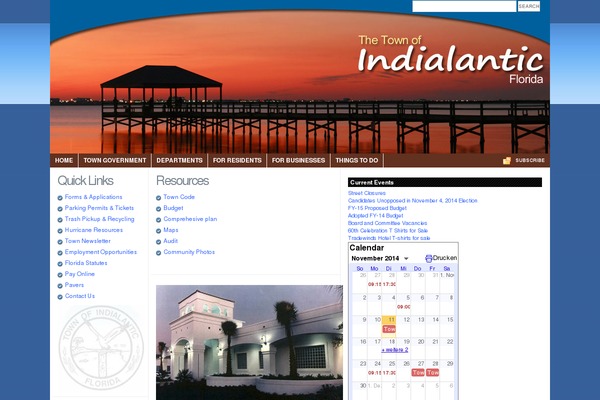600x400 pixels.
Task: Open Street Closures current event
Action: pos(367,193)
